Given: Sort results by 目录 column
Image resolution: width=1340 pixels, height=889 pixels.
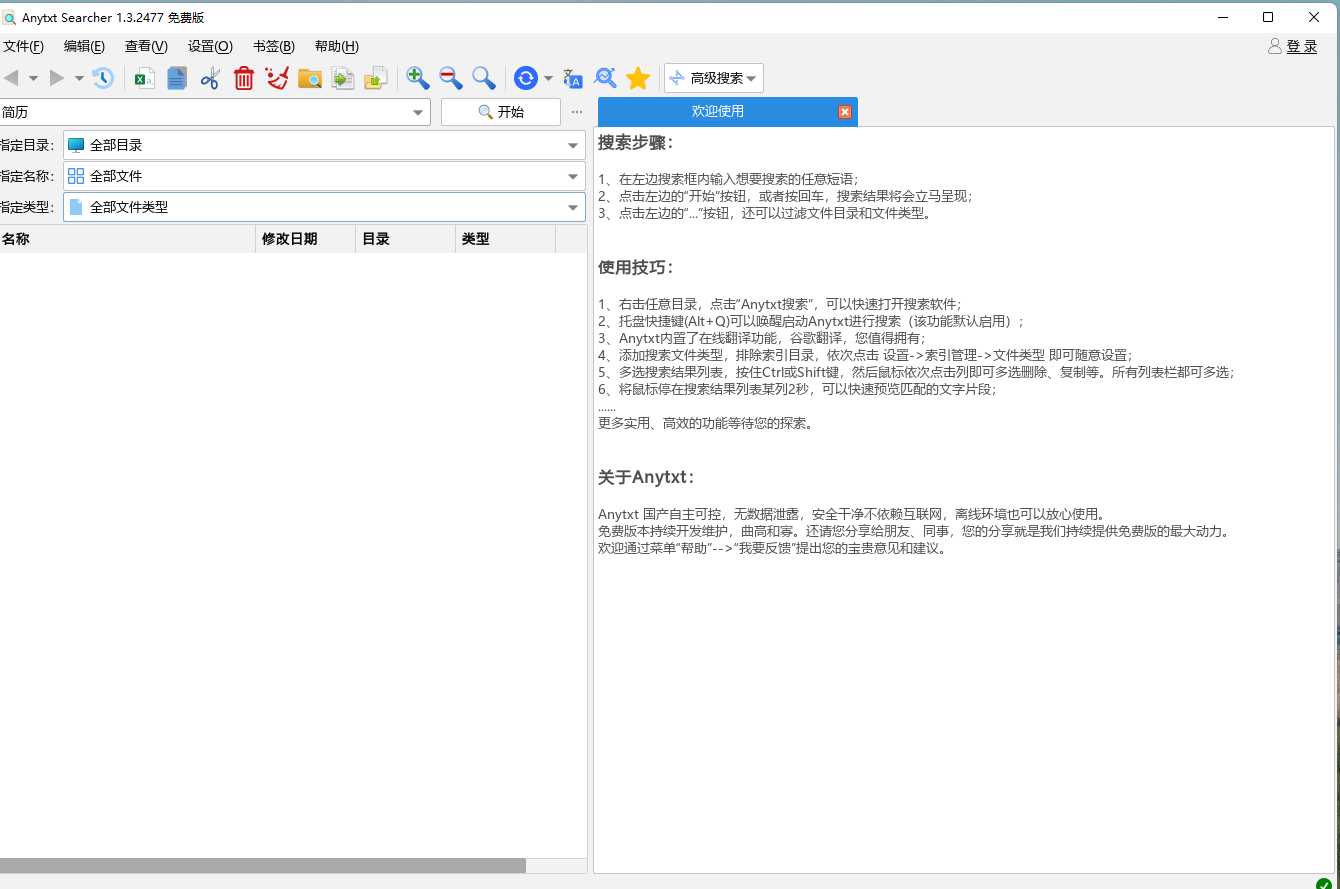Looking at the screenshot, I should click(x=406, y=239).
